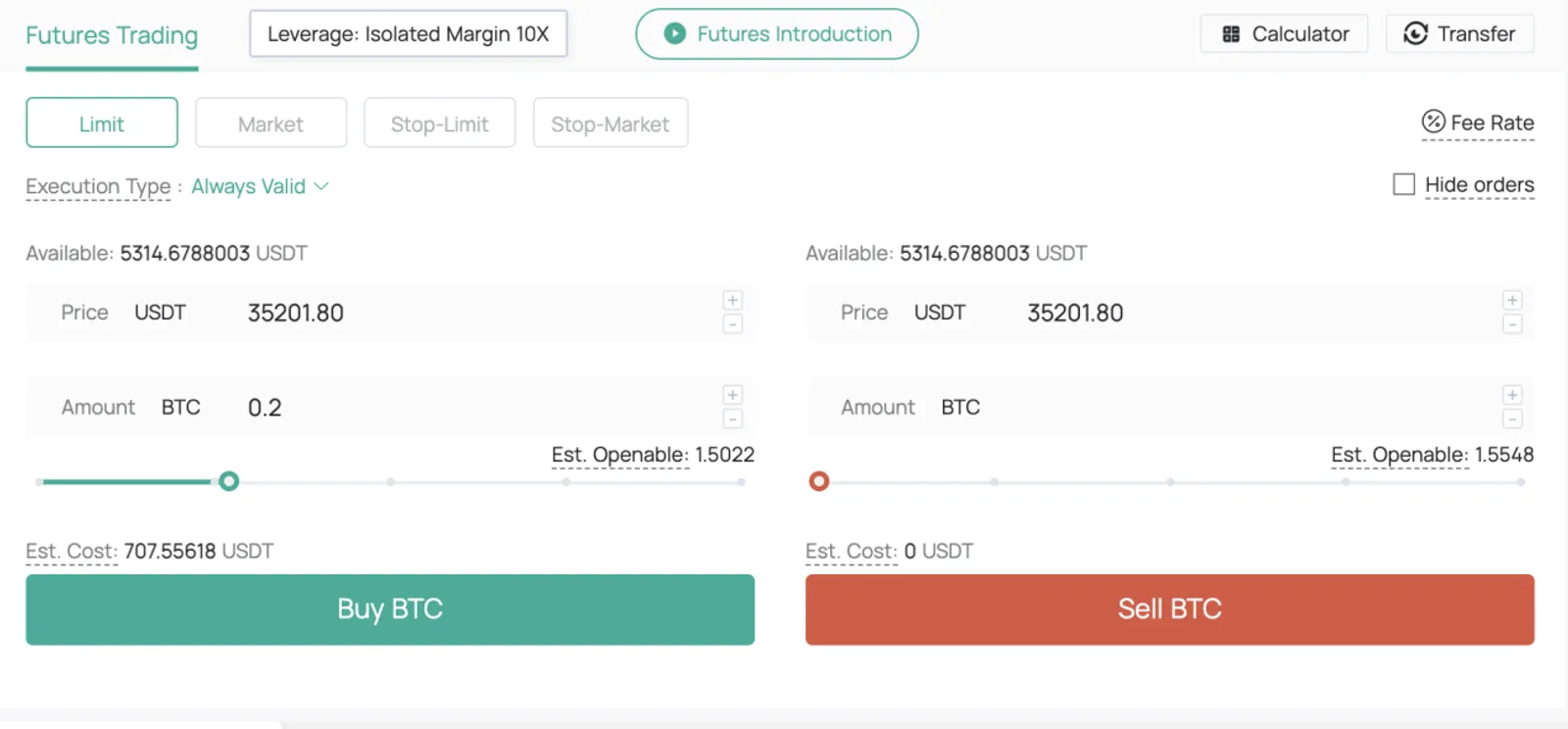Viewport: 1568px width, 729px height.
Task: Select the Futures Trading tab
Action: point(112,36)
